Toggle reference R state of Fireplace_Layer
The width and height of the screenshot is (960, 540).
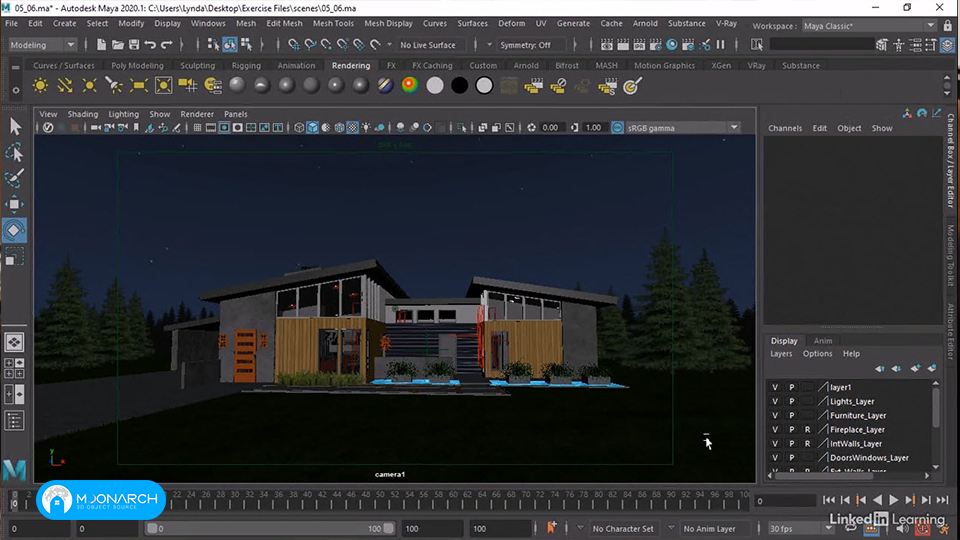pyautogui.click(x=808, y=429)
